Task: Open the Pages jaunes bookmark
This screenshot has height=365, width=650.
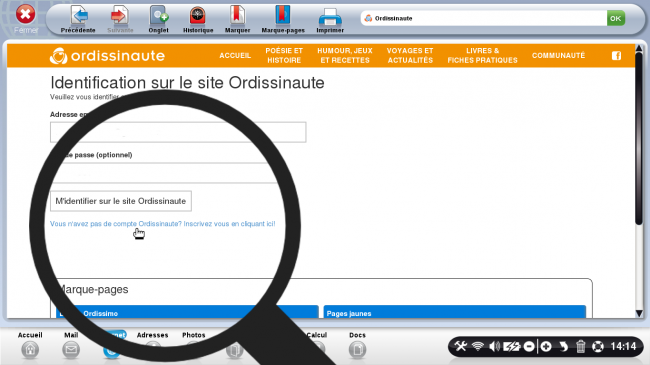Action: (454, 312)
